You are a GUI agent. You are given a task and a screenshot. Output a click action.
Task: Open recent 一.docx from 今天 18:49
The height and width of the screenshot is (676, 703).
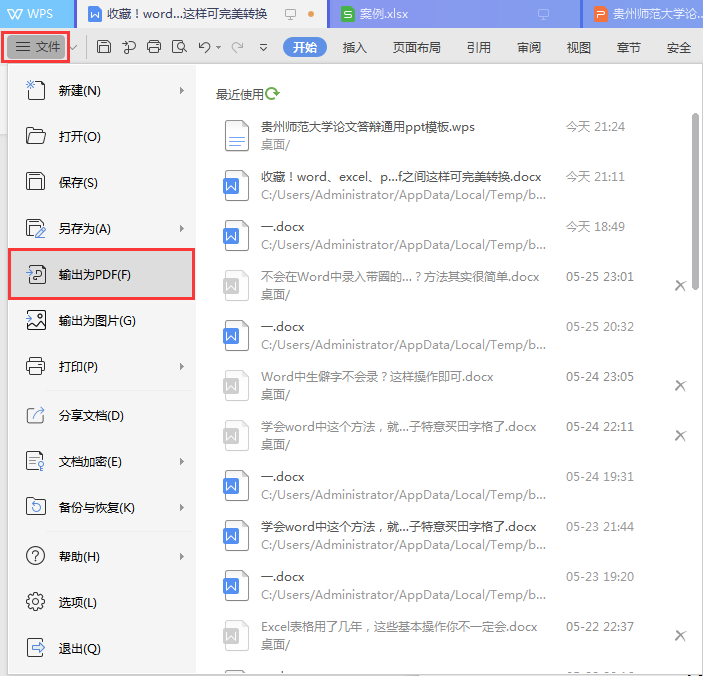click(x=453, y=235)
